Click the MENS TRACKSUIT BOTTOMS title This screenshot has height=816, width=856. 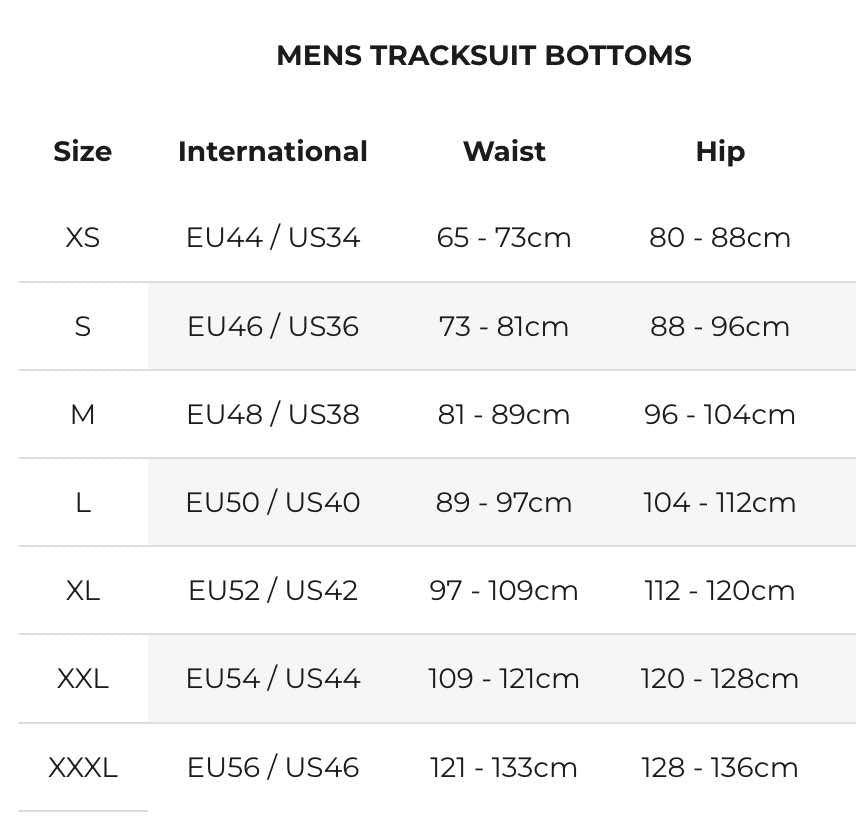tap(483, 56)
